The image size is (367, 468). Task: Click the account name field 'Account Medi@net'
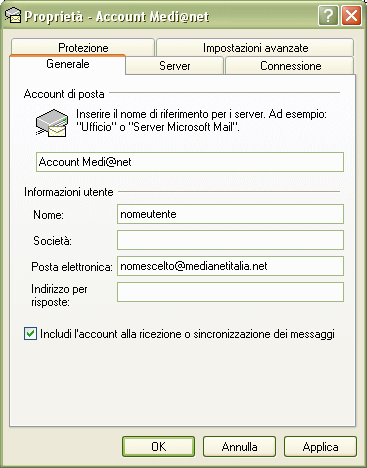click(x=190, y=162)
